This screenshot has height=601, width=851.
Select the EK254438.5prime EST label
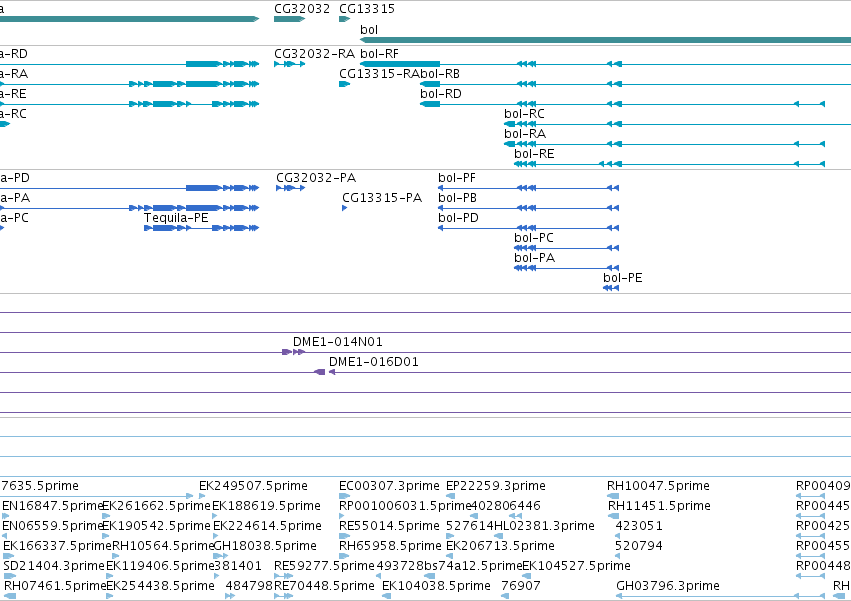(161, 586)
